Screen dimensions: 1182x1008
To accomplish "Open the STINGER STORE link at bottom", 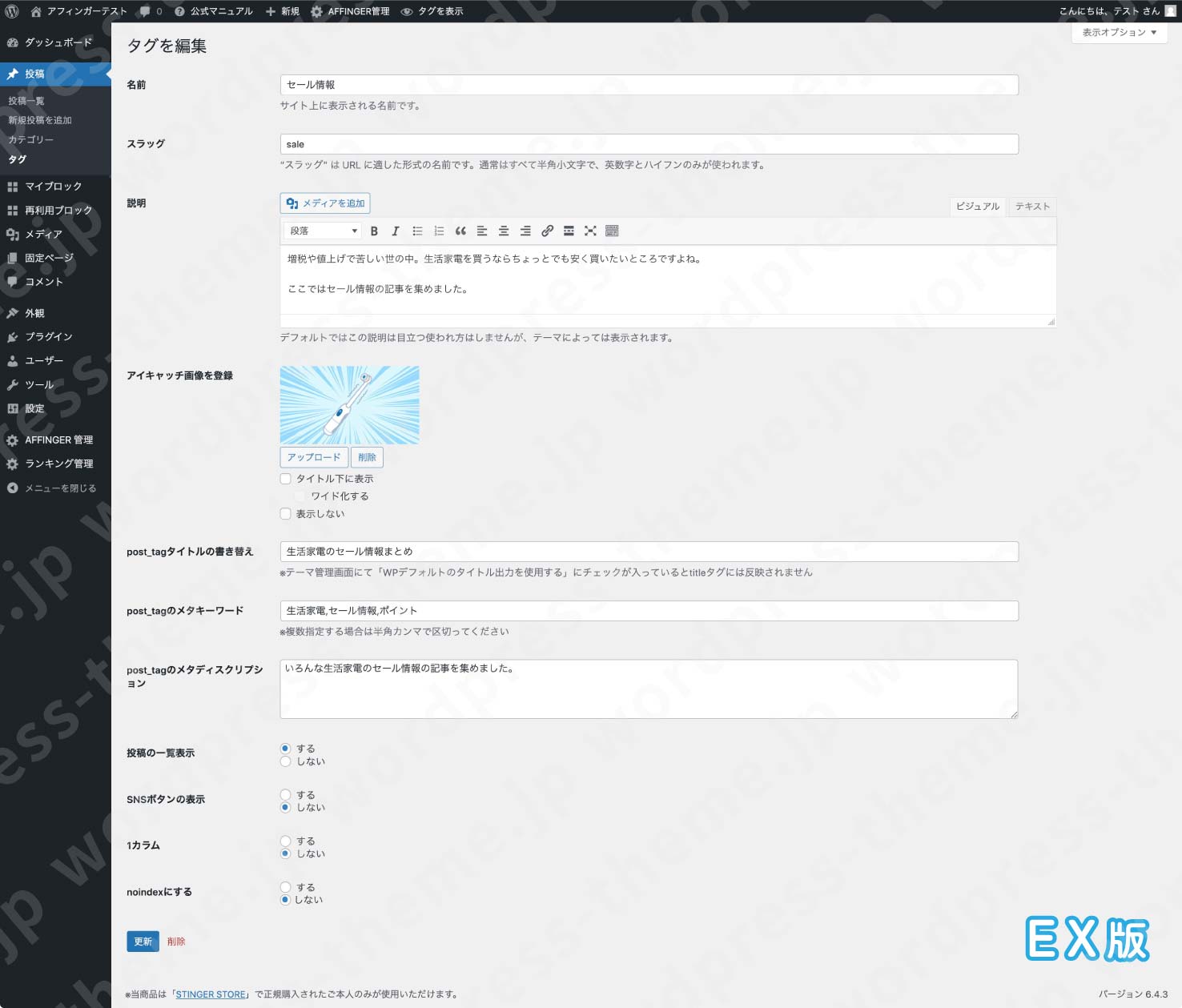I will click(210, 994).
